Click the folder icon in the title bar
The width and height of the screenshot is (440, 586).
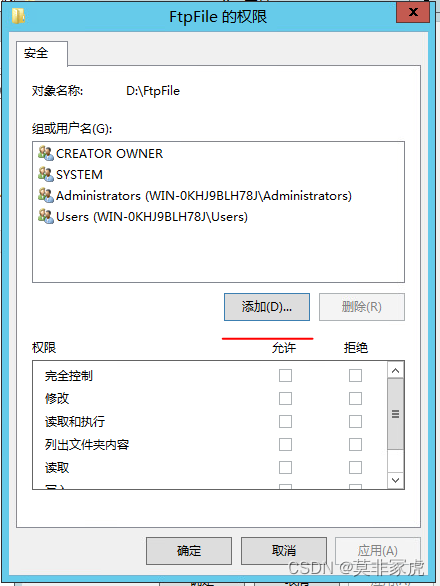[x=18, y=16]
